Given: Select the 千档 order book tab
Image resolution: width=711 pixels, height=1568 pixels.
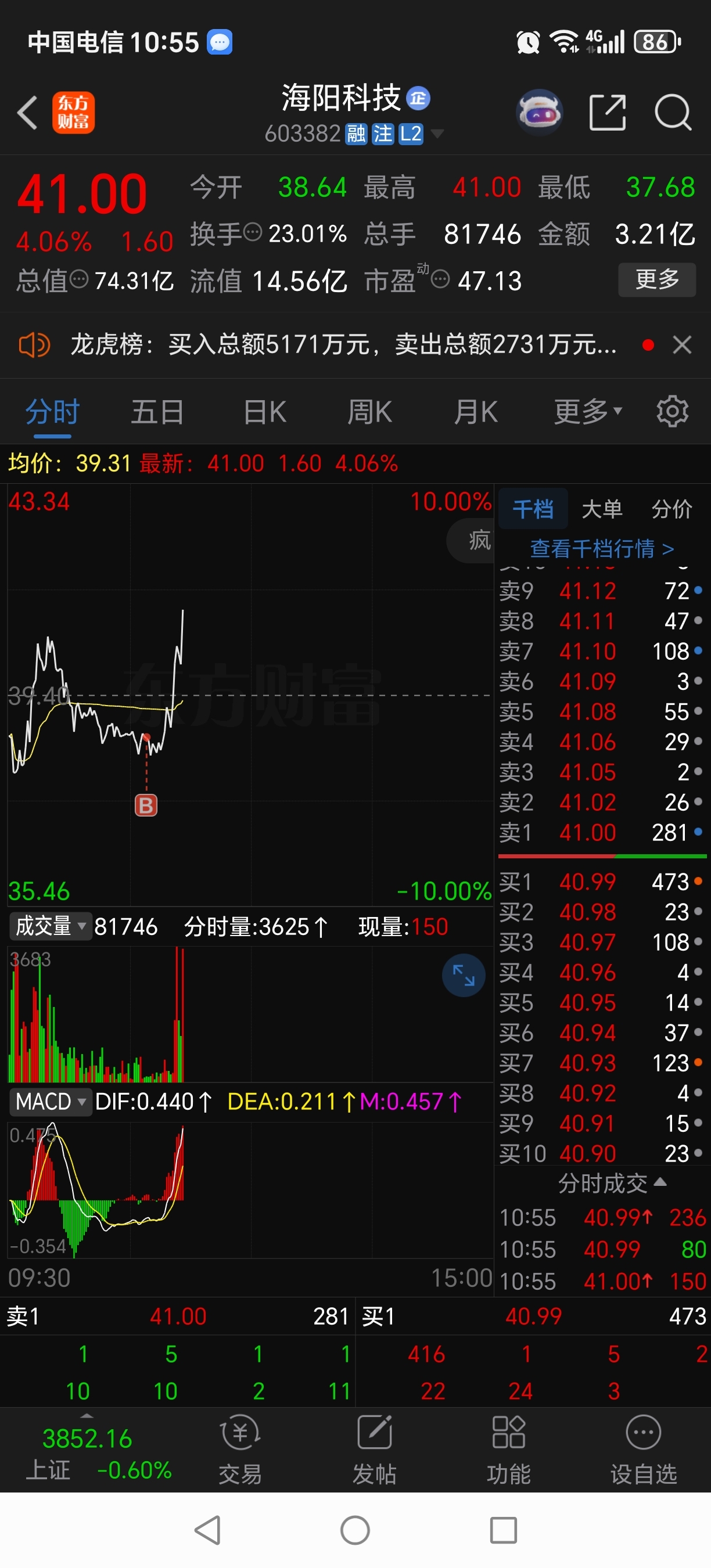Looking at the screenshot, I should (x=533, y=508).
